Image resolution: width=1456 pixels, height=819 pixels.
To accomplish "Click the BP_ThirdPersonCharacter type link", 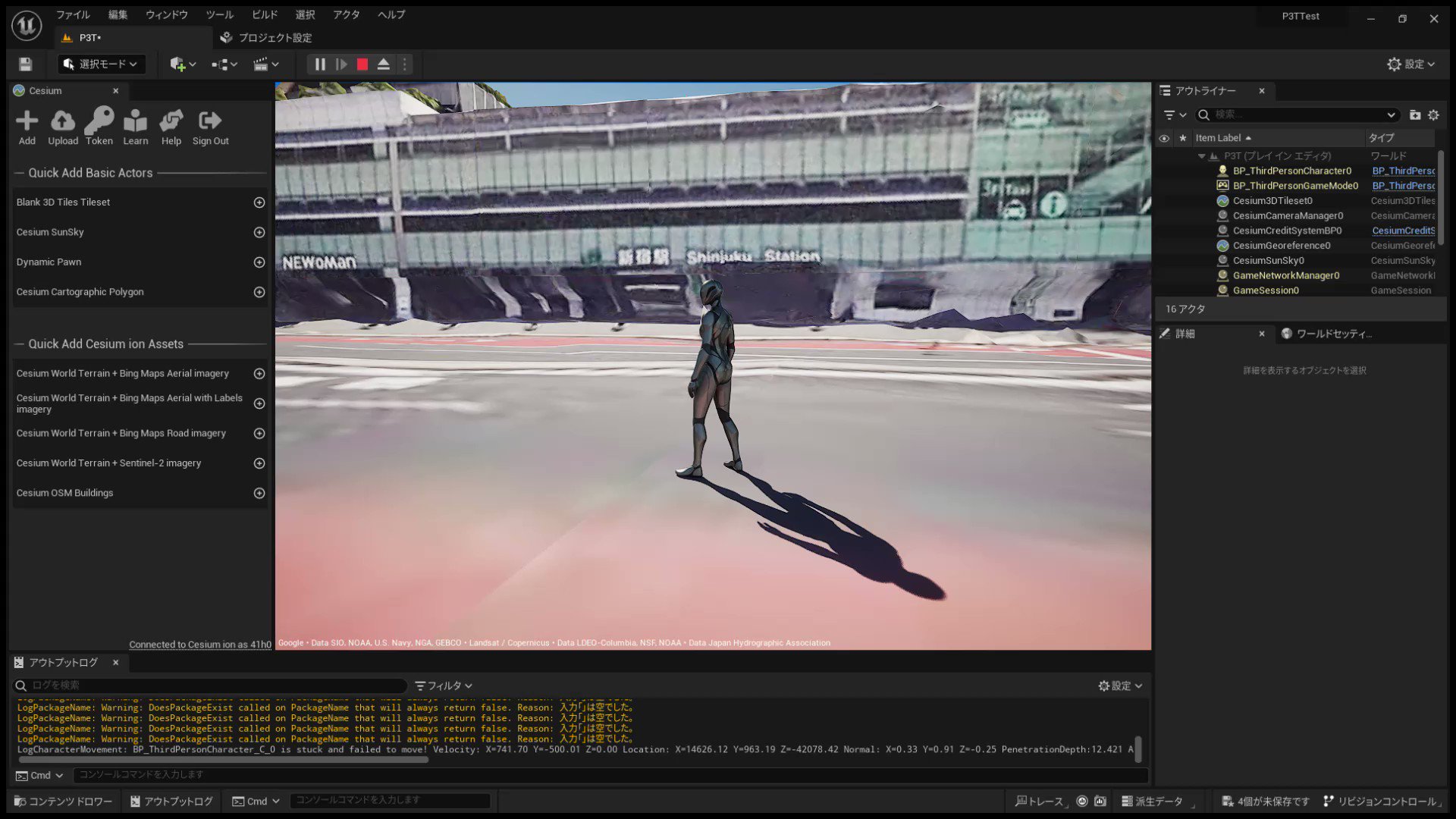I will (x=1403, y=171).
